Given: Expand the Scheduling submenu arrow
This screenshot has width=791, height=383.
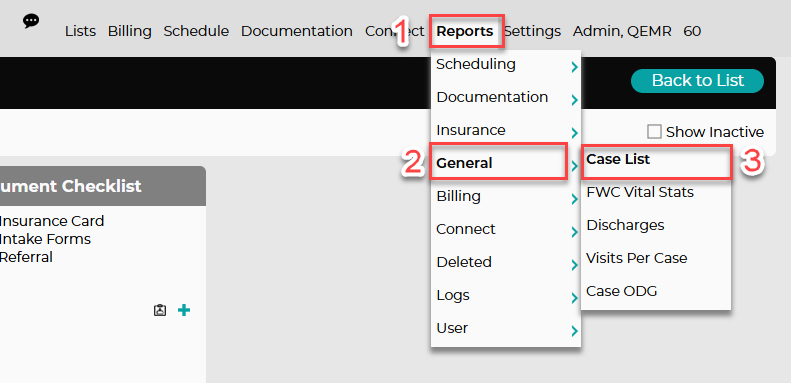Looking at the screenshot, I should [x=575, y=67].
